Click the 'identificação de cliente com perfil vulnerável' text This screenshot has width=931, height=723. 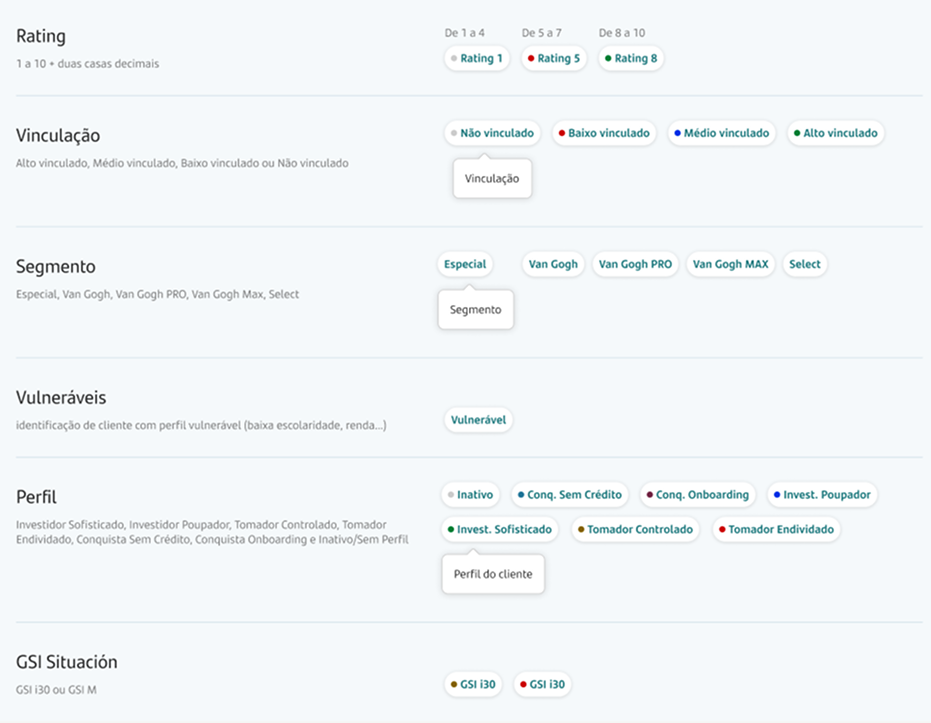click(201, 425)
